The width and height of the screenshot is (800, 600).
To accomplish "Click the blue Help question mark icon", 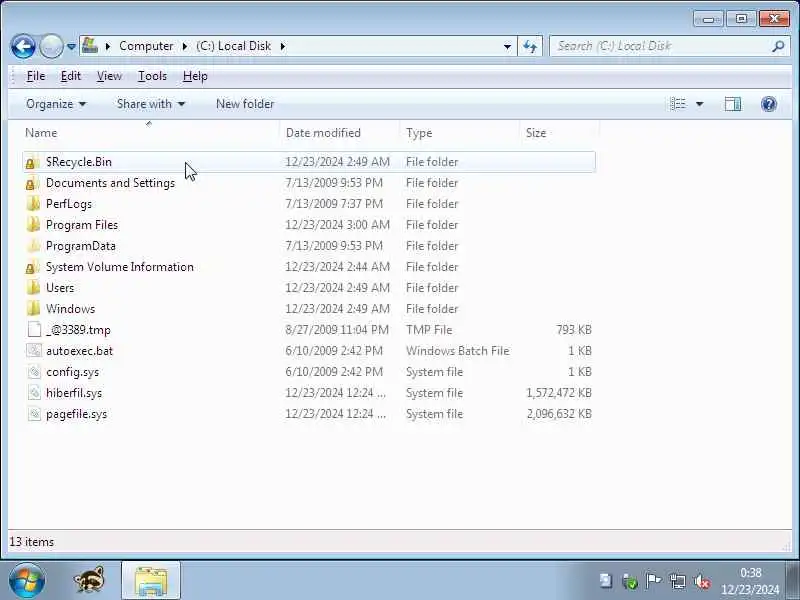I will [768, 104].
